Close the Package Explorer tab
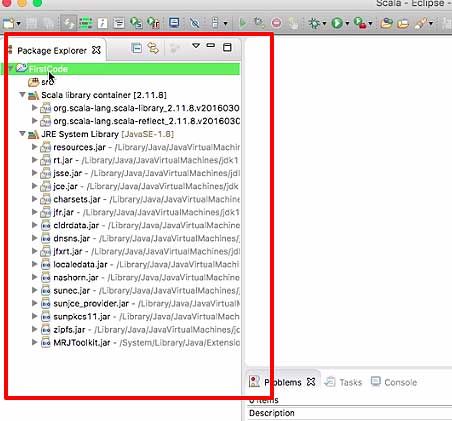The height and width of the screenshot is (421, 452). [x=96, y=50]
